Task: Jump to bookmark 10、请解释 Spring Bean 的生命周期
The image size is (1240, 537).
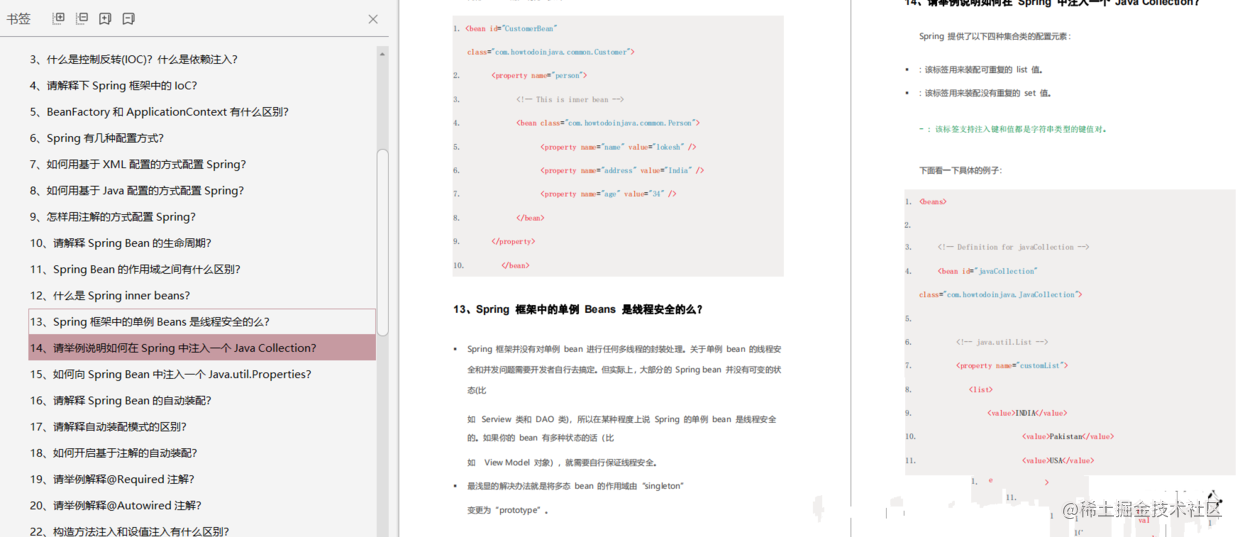Action: (120, 243)
